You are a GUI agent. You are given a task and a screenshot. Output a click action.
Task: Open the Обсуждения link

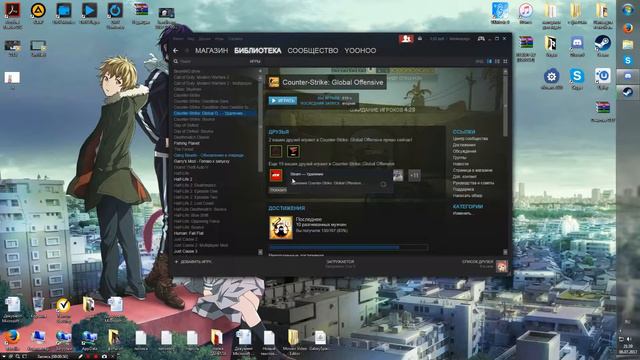464,151
